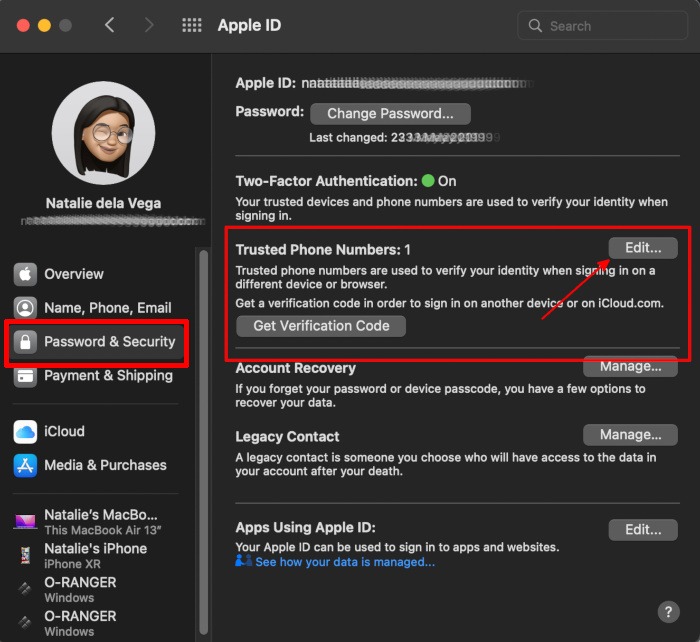Click the last O-RANGER Windows device icon

point(25,623)
